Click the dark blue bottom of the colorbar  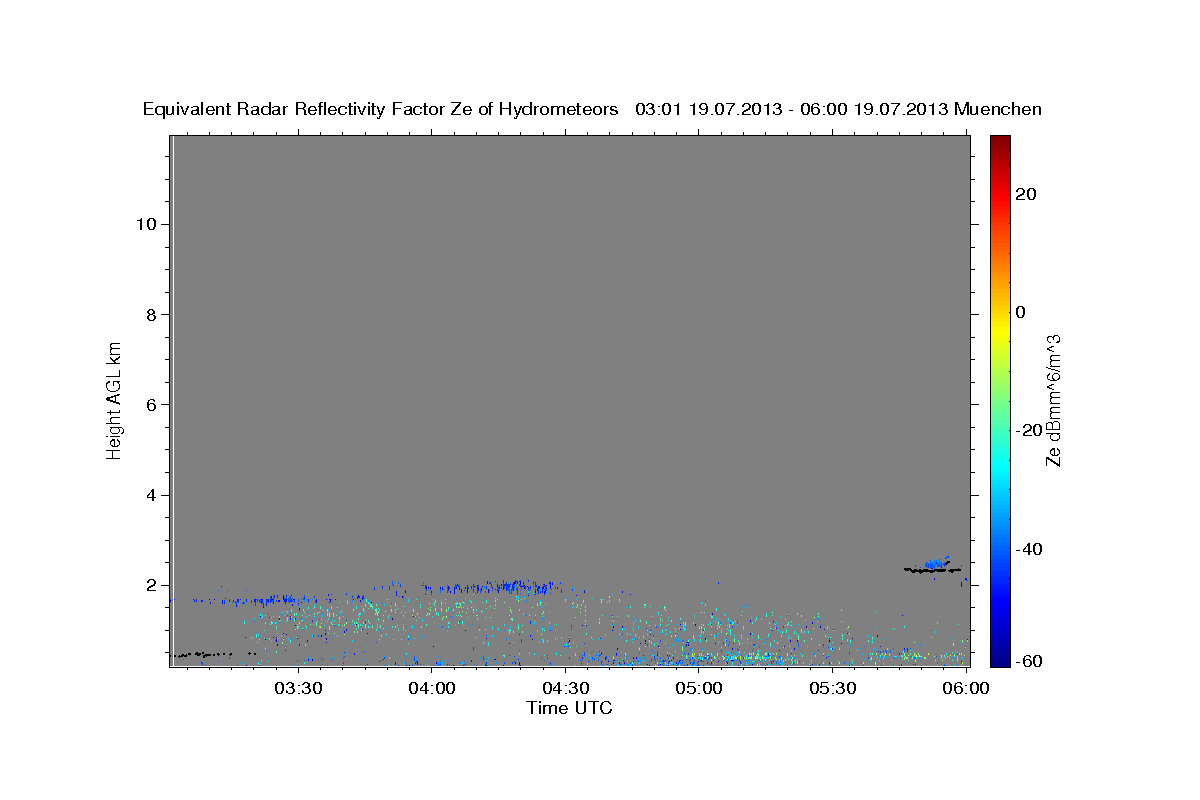tap(1000, 658)
